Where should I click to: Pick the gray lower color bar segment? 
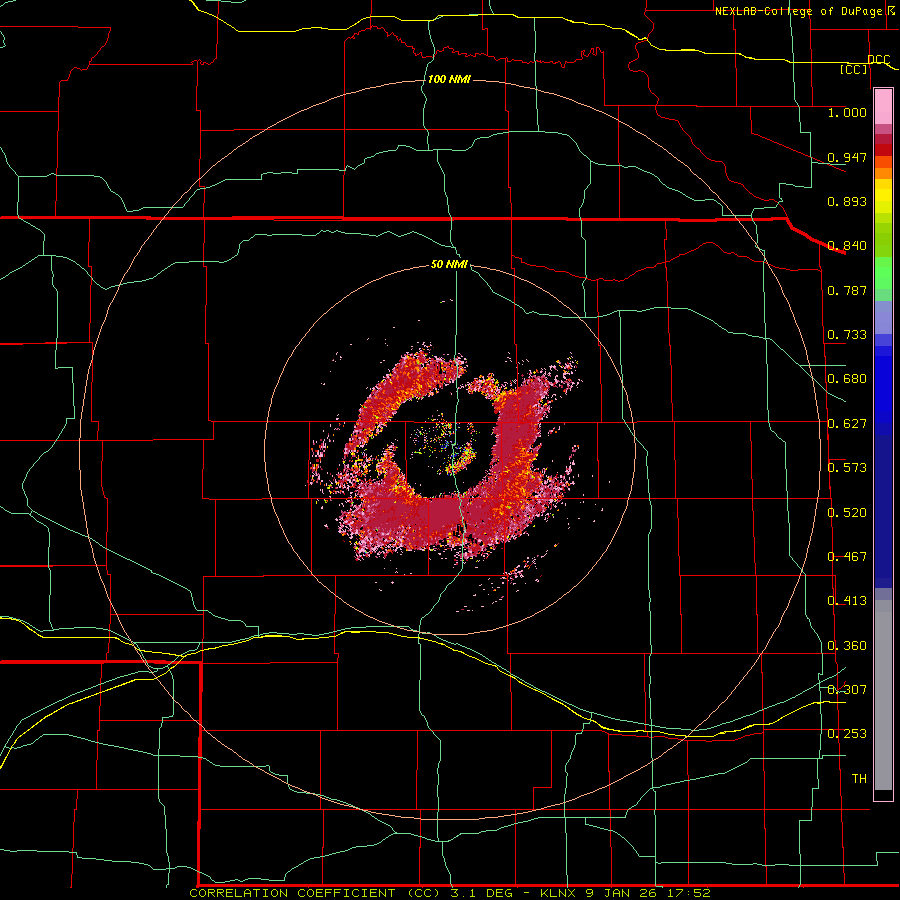coord(883,695)
